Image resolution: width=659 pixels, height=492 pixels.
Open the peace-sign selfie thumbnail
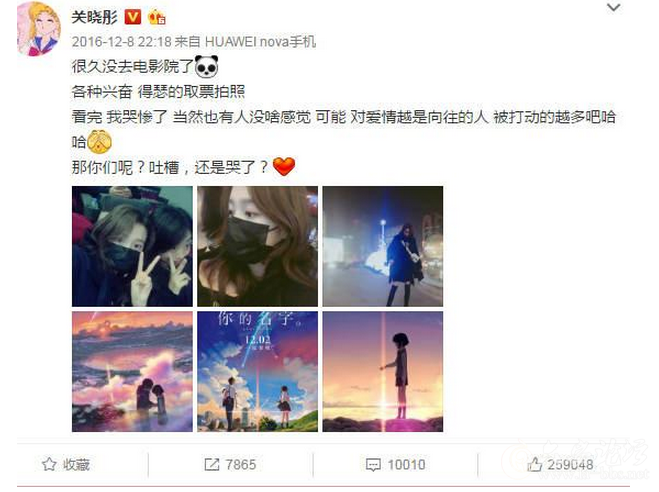[x=132, y=246]
